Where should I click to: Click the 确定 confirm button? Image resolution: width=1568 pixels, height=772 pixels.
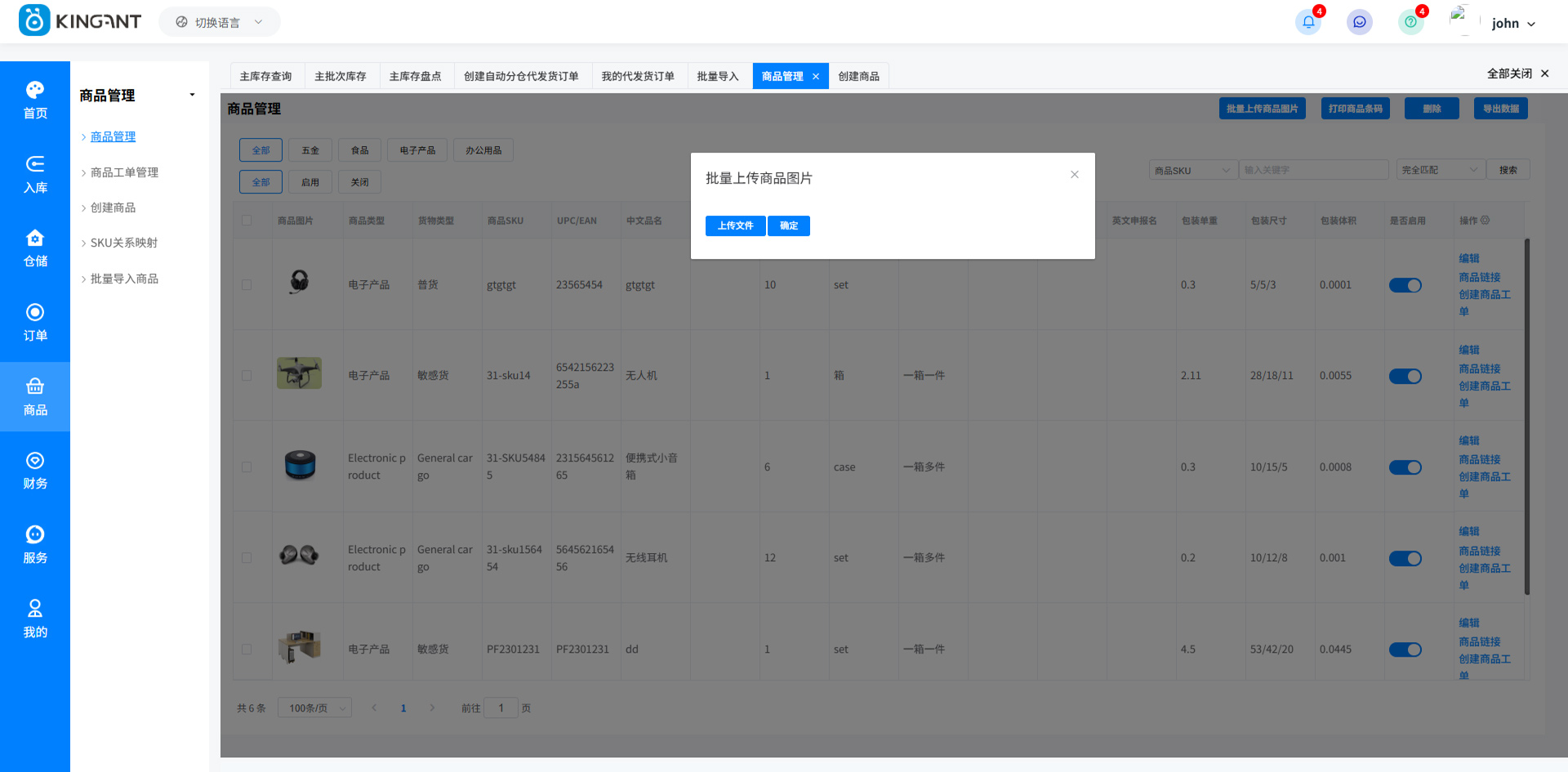789,225
